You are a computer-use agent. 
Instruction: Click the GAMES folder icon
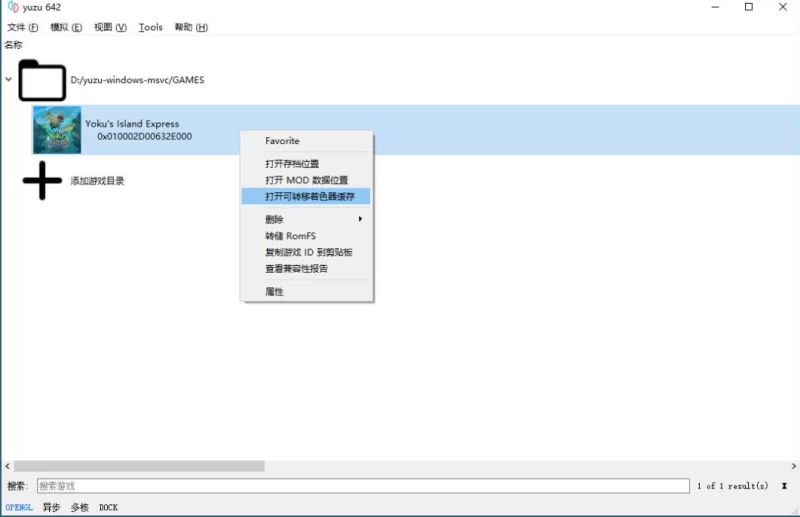click(42, 80)
